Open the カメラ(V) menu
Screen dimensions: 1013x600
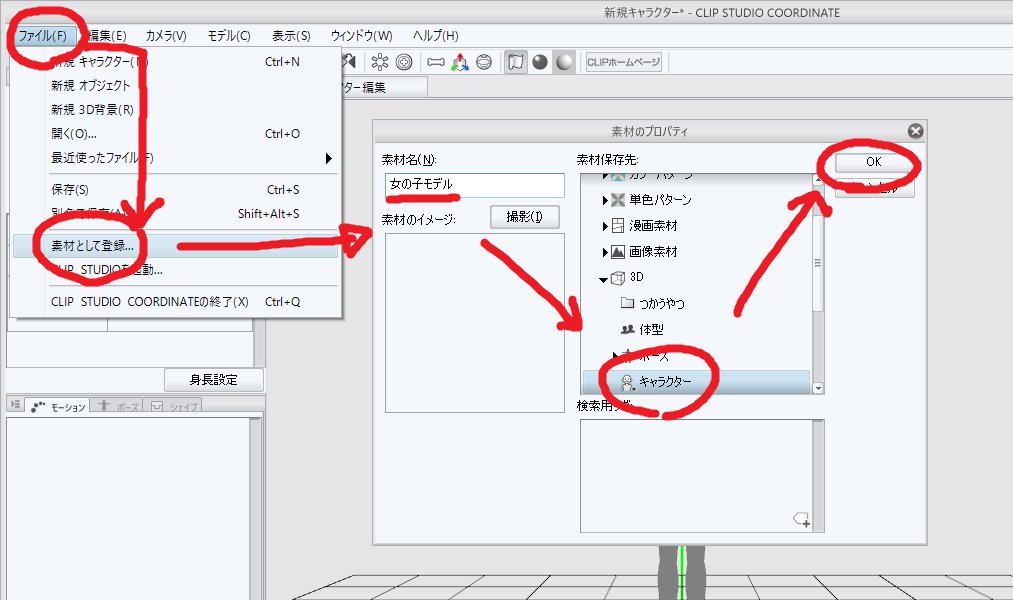click(x=166, y=36)
